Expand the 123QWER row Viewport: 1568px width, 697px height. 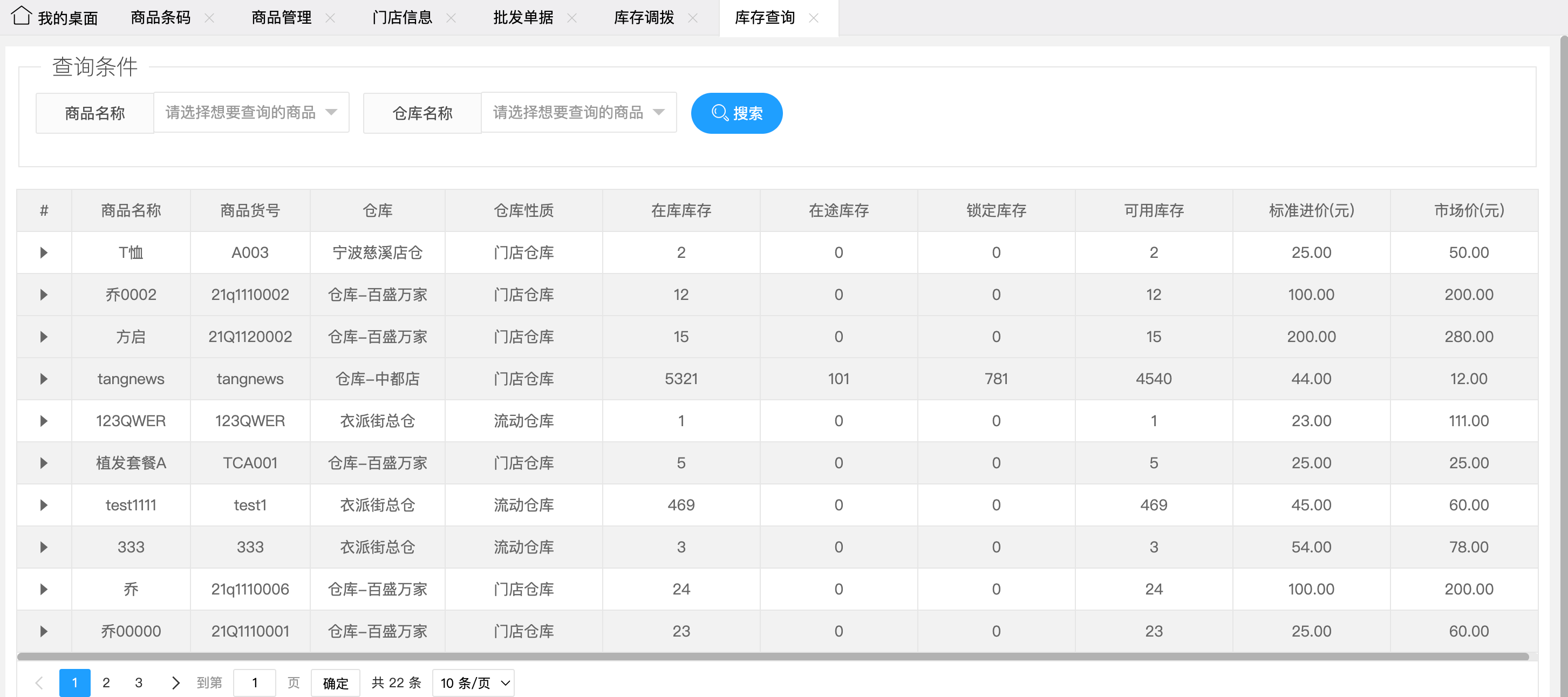(44, 421)
